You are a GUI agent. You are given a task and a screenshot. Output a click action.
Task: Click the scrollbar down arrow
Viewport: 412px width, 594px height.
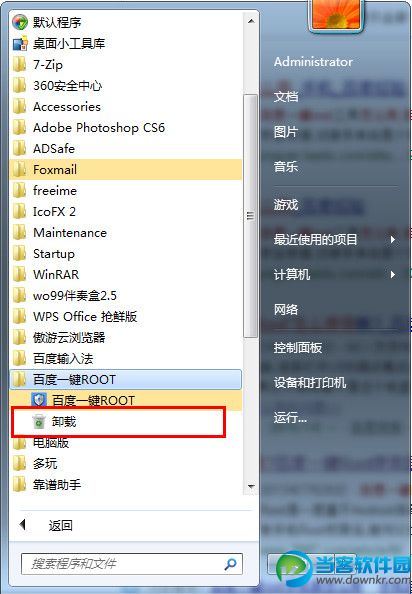[x=251, y=486]
